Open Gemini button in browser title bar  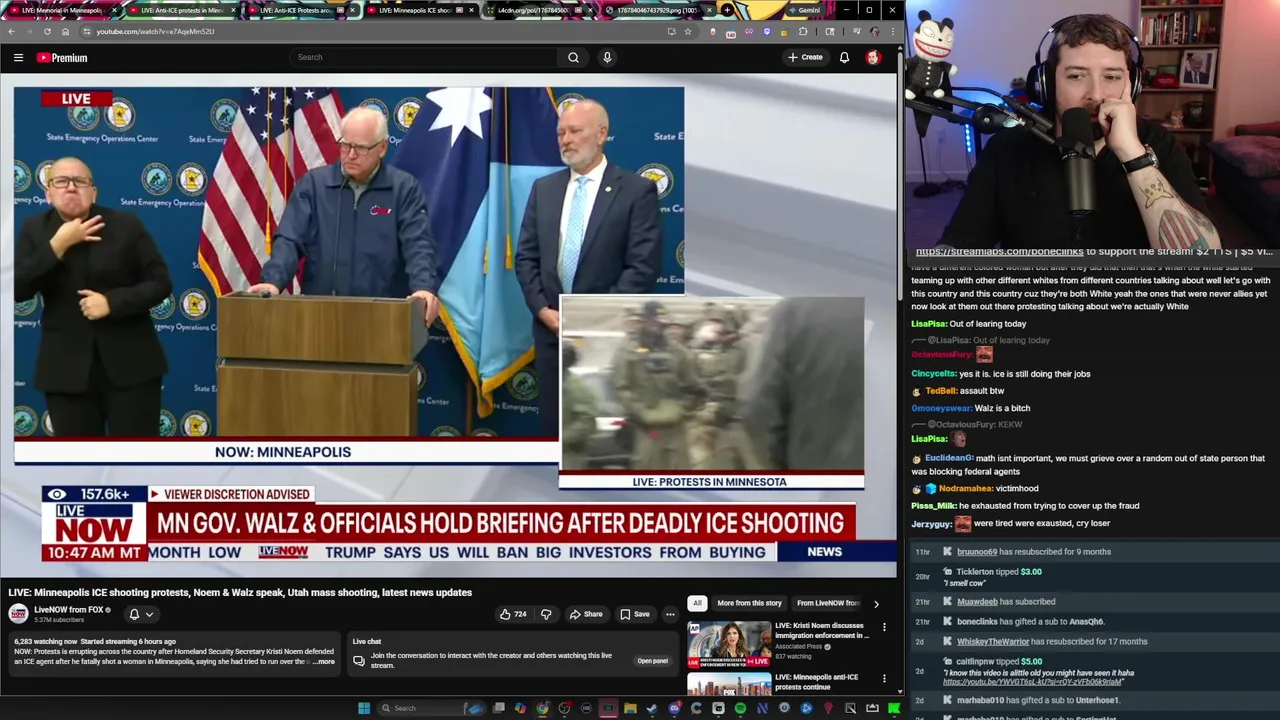click(803, 10)
